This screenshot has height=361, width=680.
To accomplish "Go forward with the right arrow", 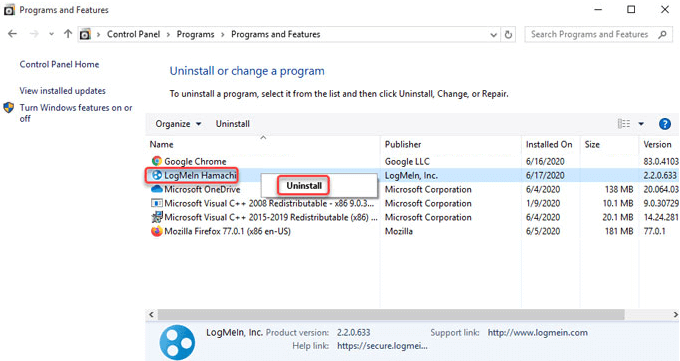I will point(34,34).
